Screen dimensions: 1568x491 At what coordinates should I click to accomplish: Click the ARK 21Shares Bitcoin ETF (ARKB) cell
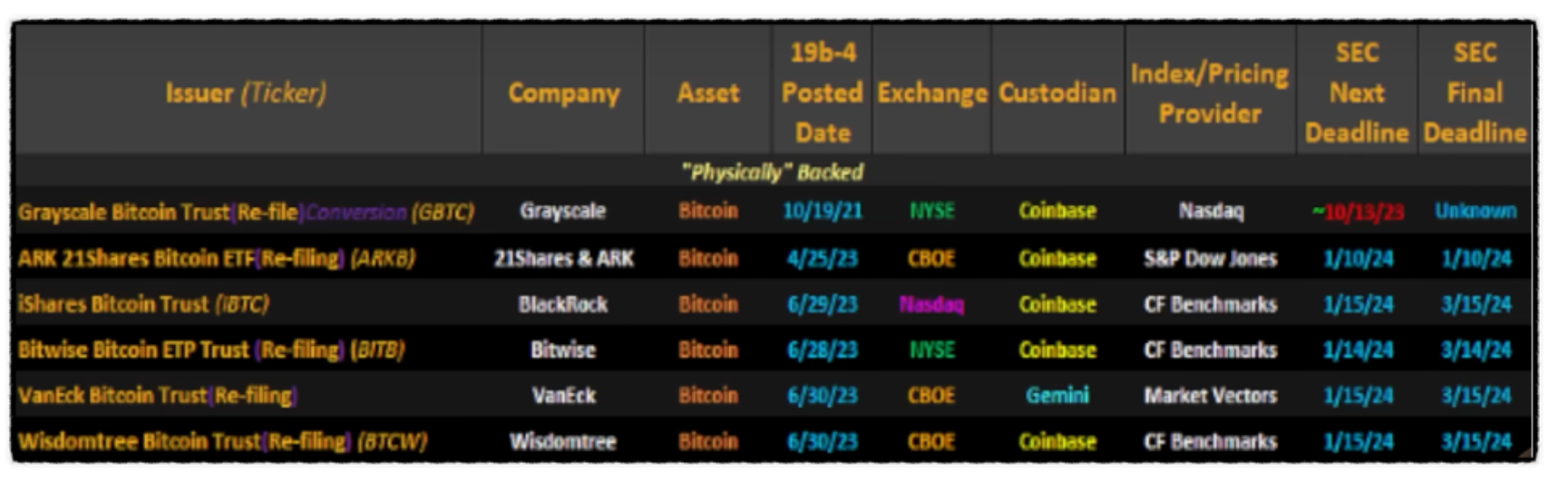[x=216, y=259]
